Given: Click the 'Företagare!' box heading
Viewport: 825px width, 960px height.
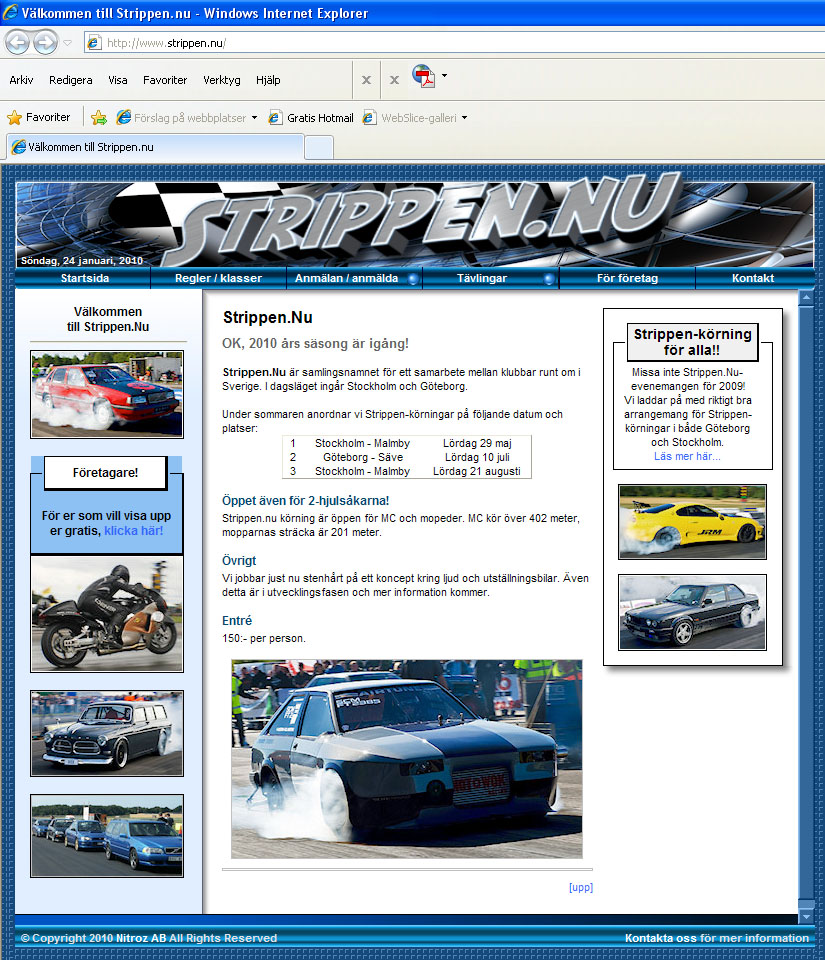Looking at the screenshot, I should pyautogui.click(x=105, y=473).
